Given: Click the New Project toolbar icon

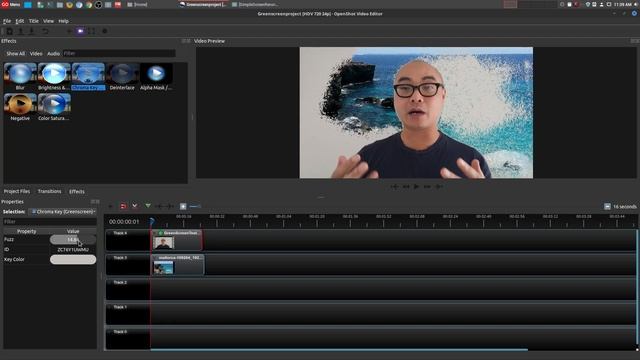Looking at the screenshot, I should 9,31.
